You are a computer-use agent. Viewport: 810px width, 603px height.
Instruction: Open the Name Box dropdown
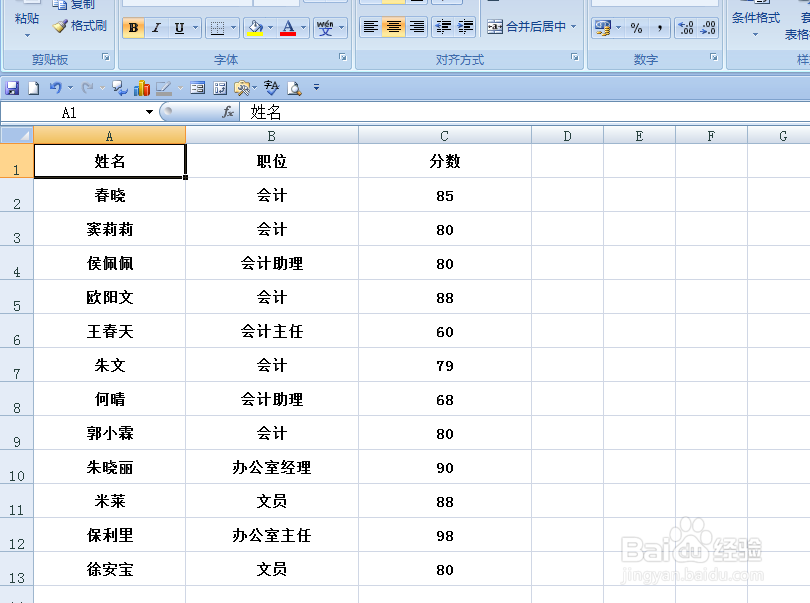point(148,112)
